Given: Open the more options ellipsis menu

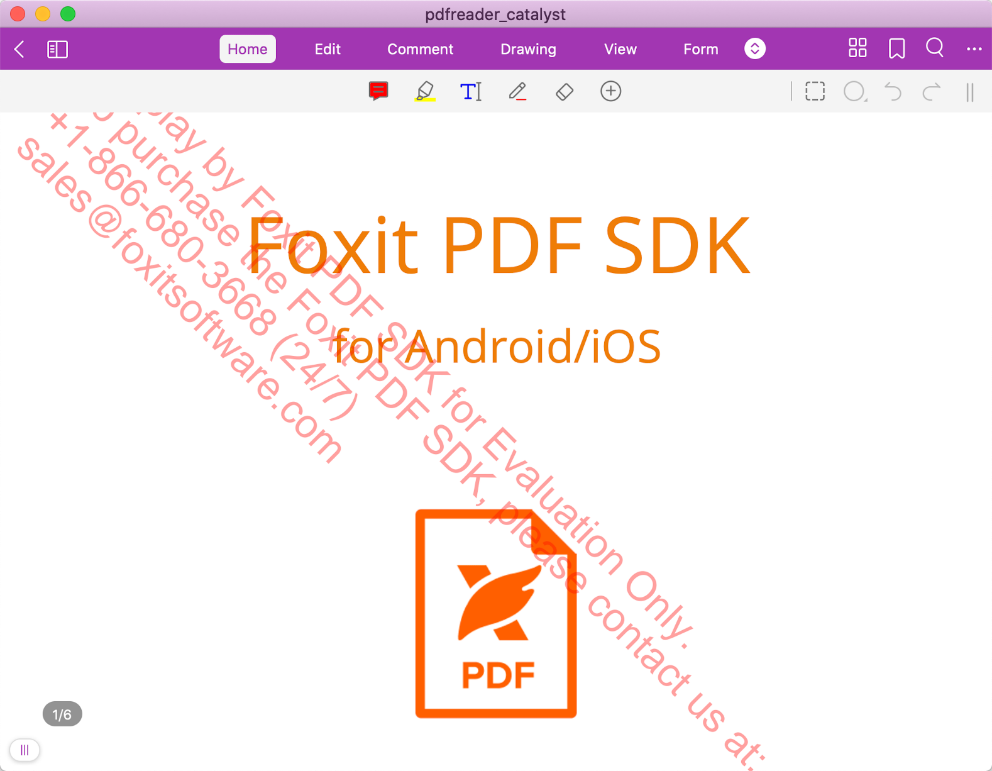Looking at the screenshot, I should pyautogui.click(x=974, y=49).
